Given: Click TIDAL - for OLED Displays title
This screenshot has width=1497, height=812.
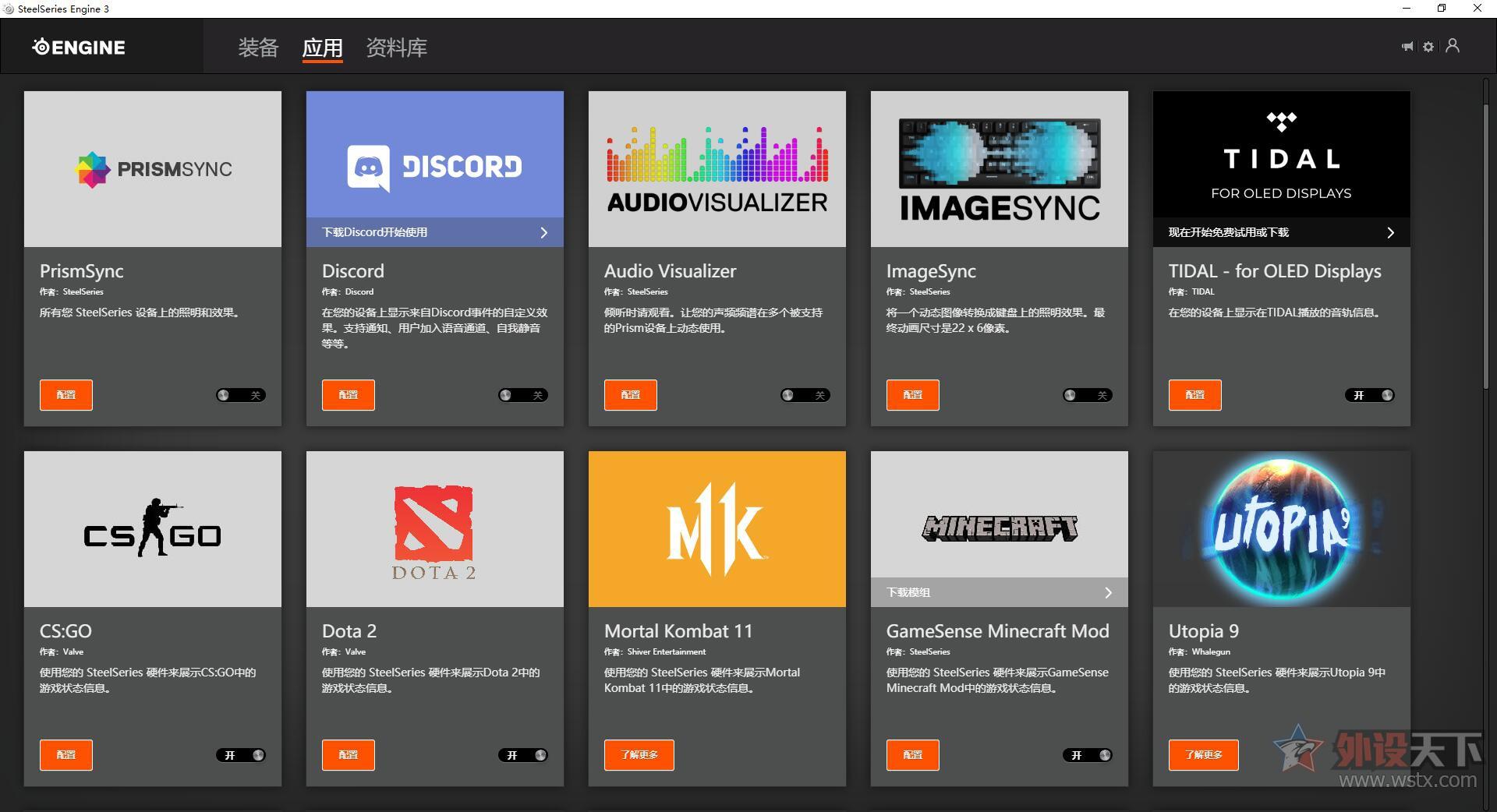Looking at the screenshot, I should [x=1275, y=271].
